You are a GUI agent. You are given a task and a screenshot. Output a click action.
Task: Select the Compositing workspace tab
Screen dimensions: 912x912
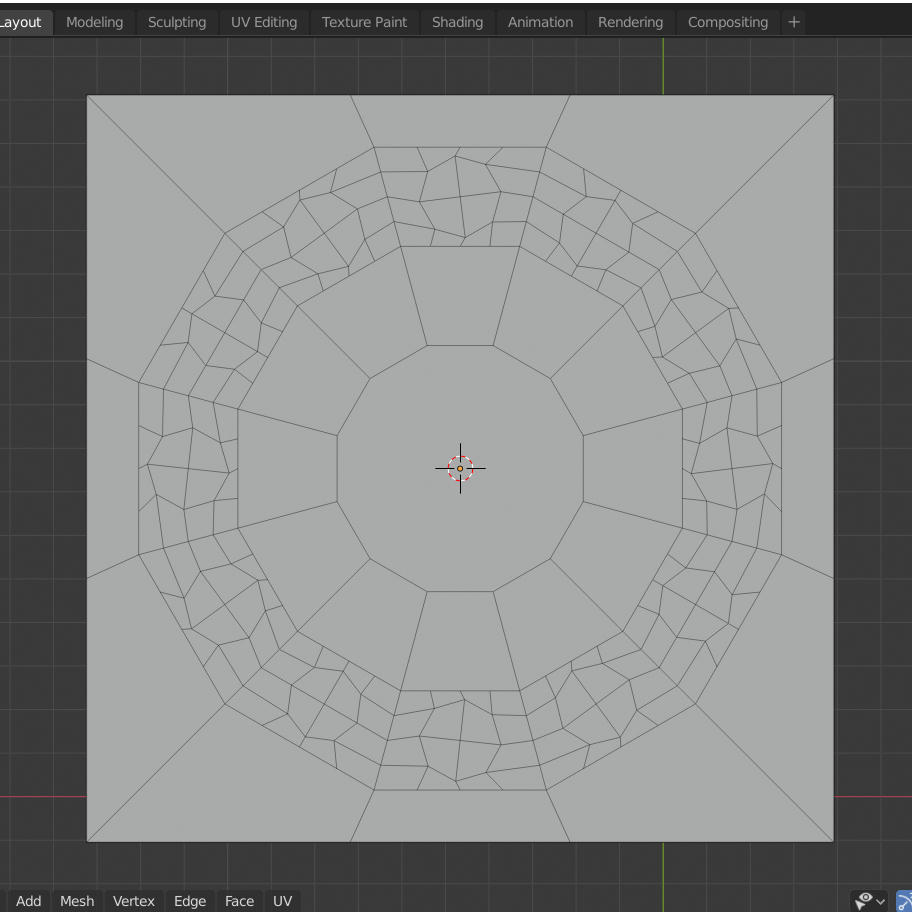727,22
